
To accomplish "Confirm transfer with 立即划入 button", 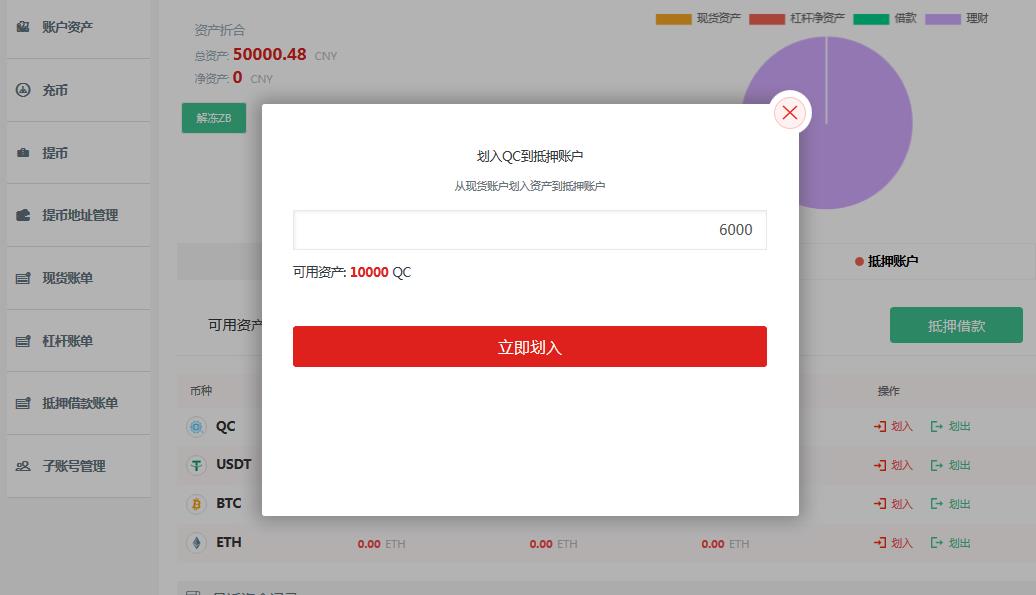I will click(x=530, y=347).
